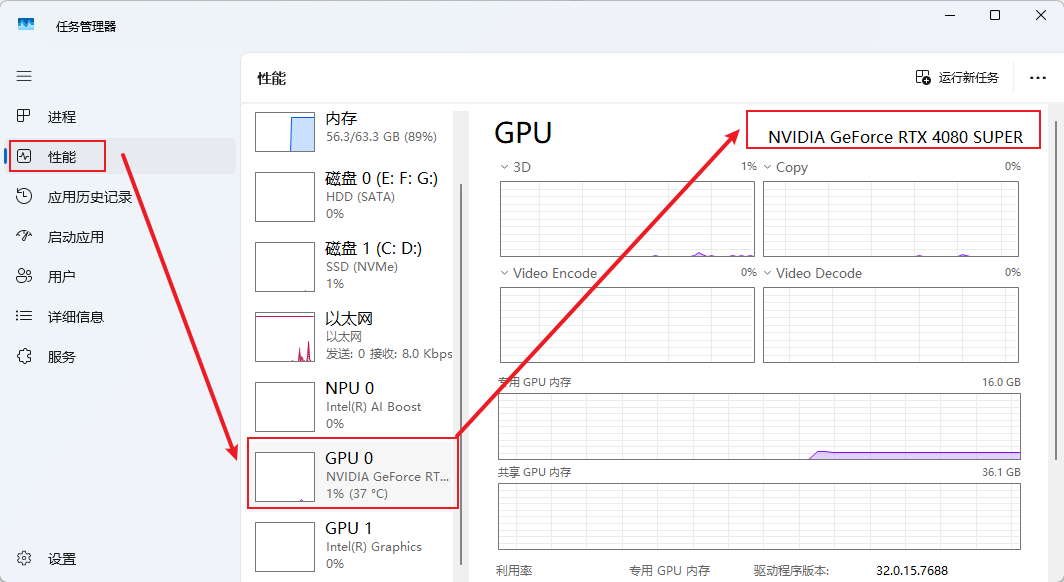Click the device list scrollbar

(x=461, y=373)
